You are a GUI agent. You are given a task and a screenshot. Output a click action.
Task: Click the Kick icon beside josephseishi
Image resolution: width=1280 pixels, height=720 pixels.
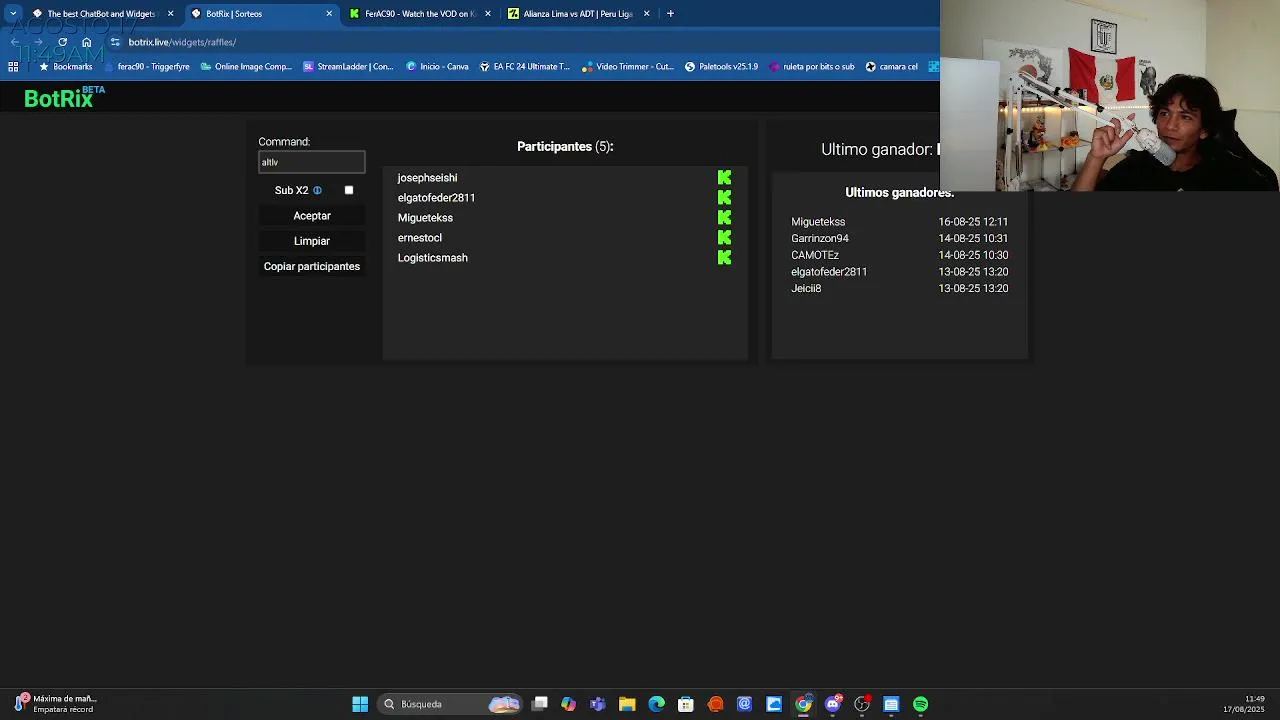point(724,178)
